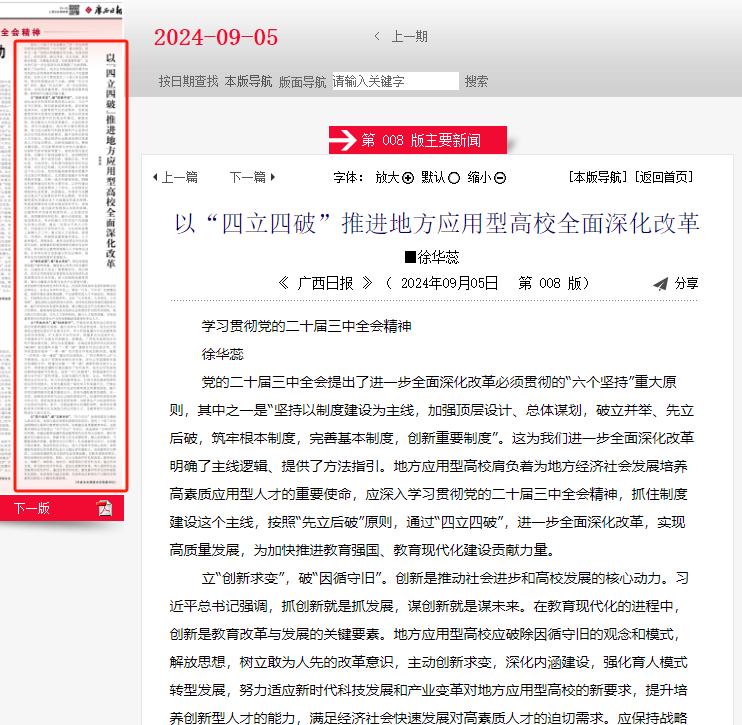
Task: Select the 默认 font size option
Action: pyautogui.click(x=454, y=178)
